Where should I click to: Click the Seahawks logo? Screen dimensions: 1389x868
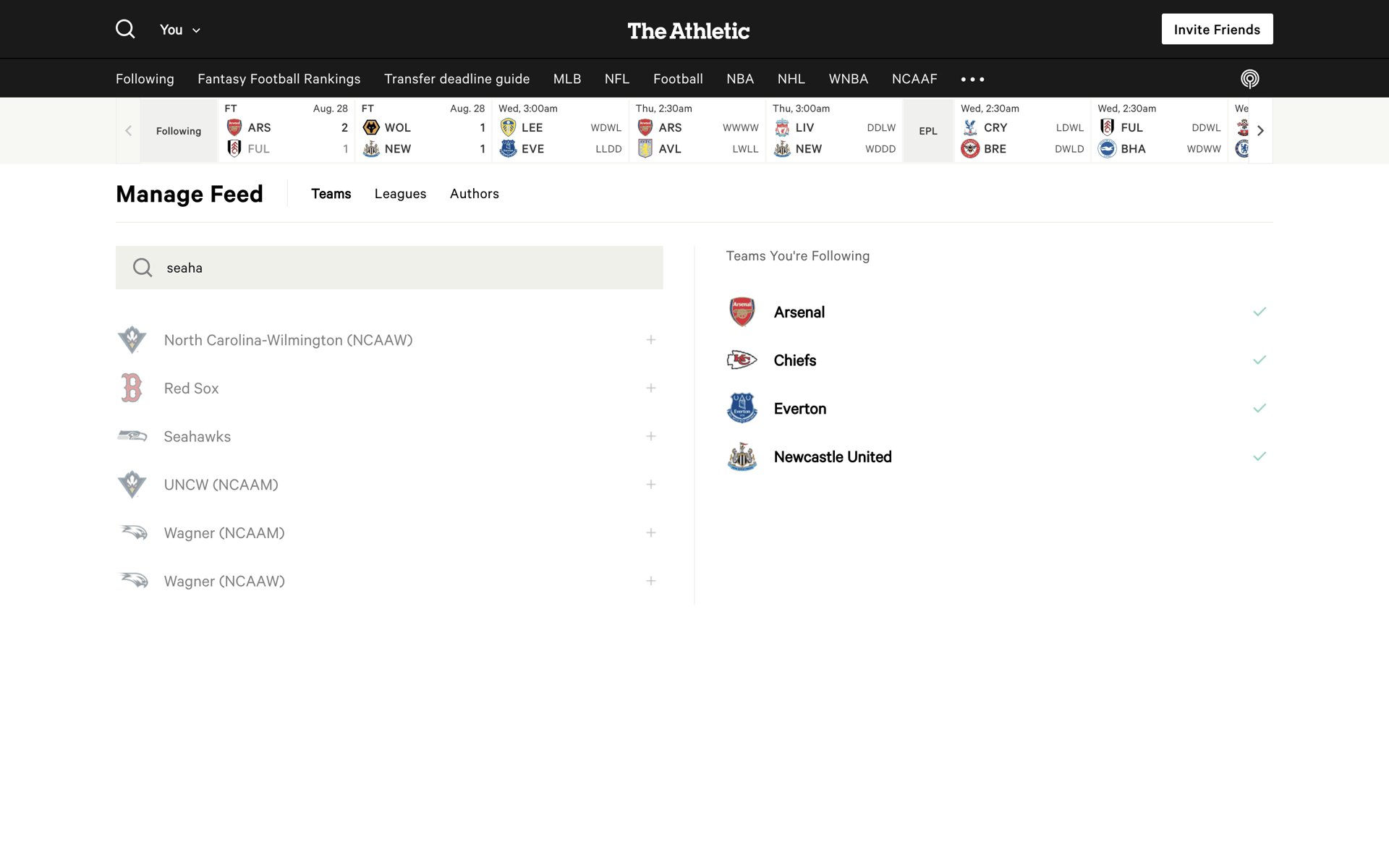tap(132, 436)
